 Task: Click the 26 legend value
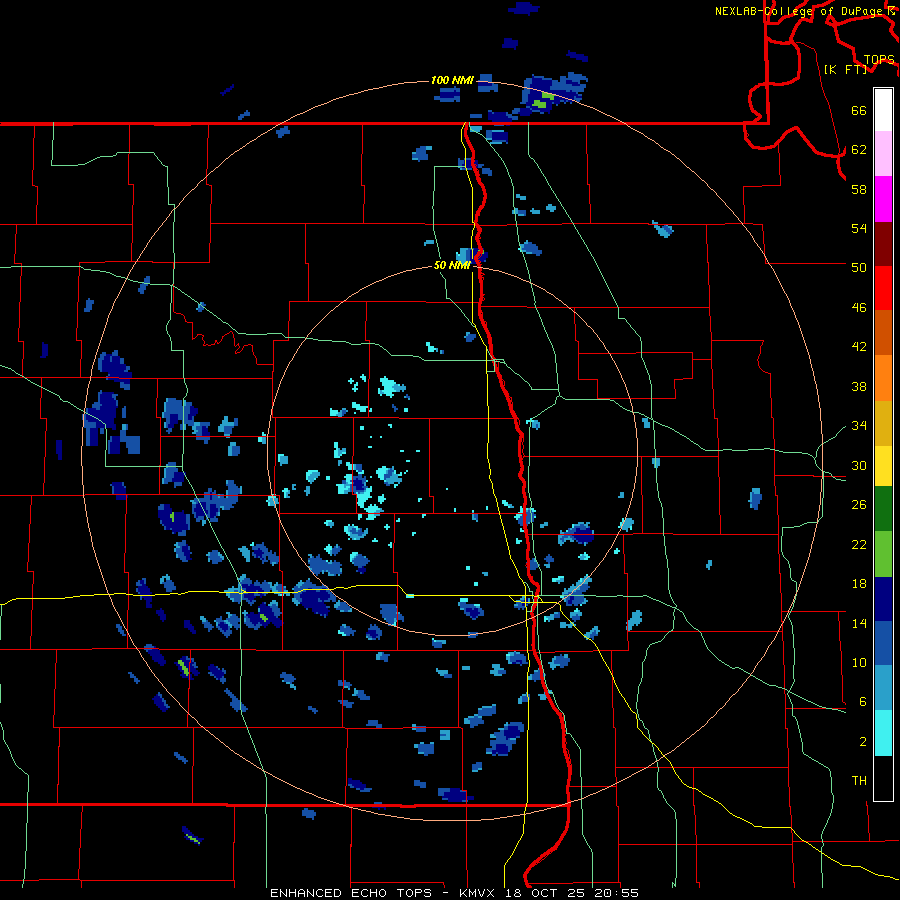[859, 505]
